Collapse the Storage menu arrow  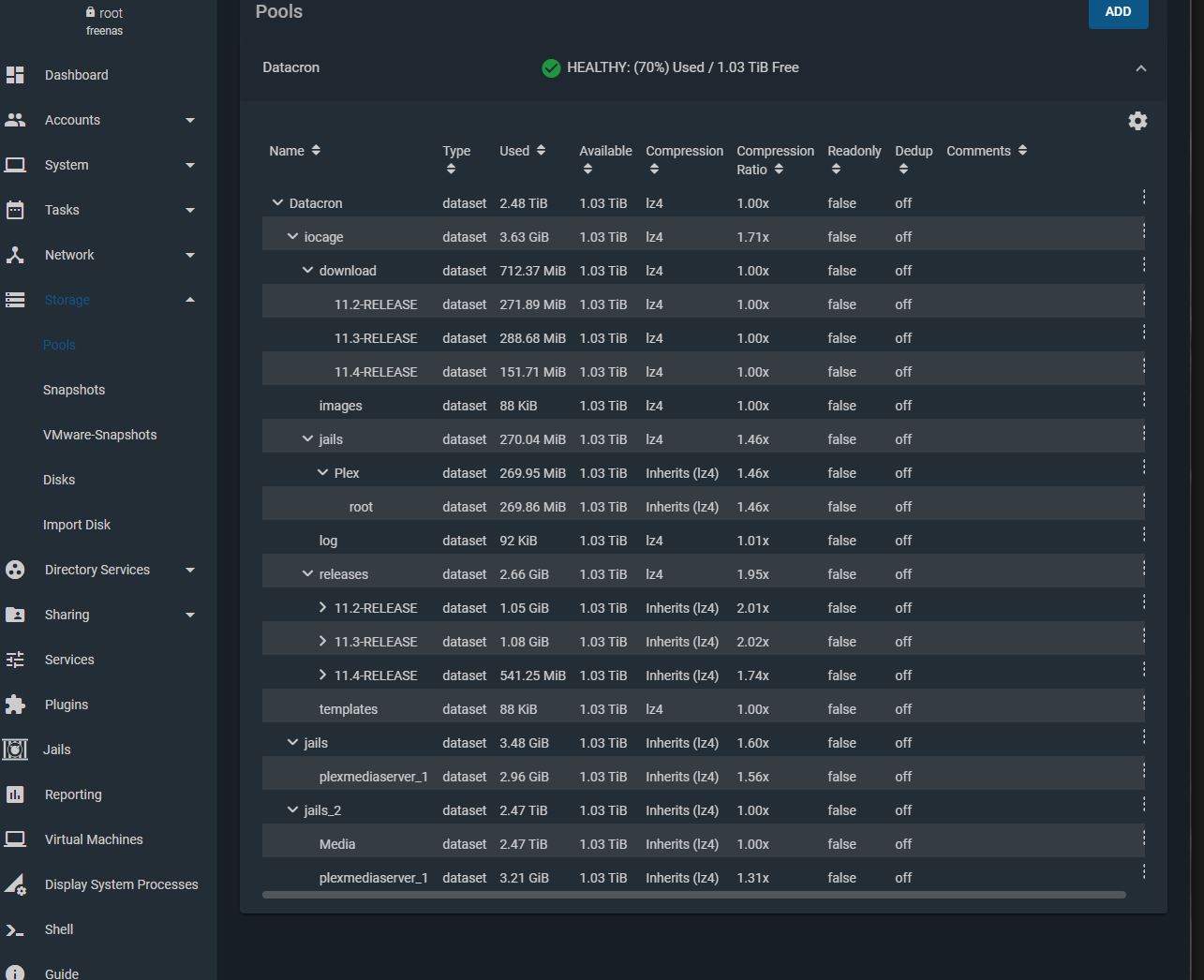(190, 300)
